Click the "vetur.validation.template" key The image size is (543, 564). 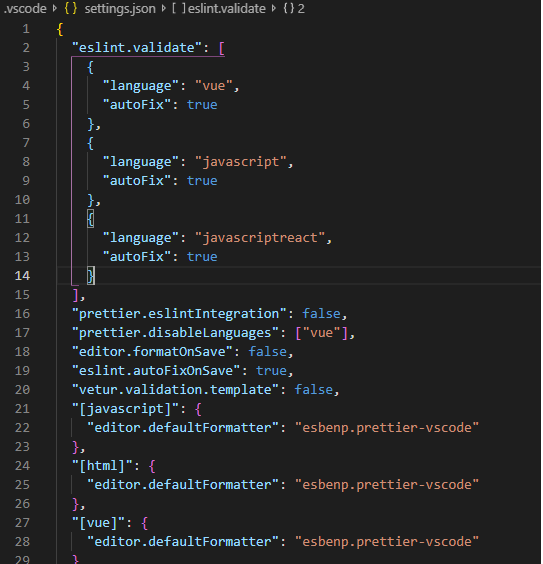tap(175, 390)
